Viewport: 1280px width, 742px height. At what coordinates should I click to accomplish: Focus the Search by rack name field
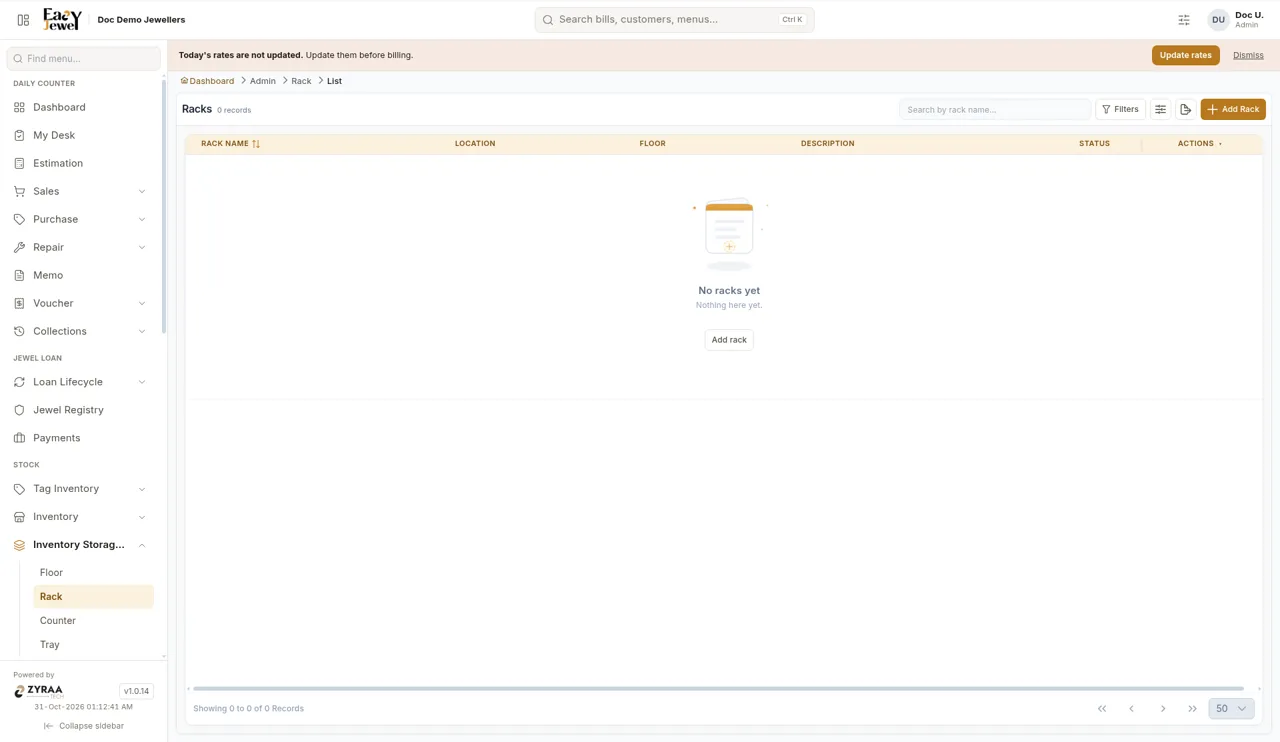[x=995, y=109]
